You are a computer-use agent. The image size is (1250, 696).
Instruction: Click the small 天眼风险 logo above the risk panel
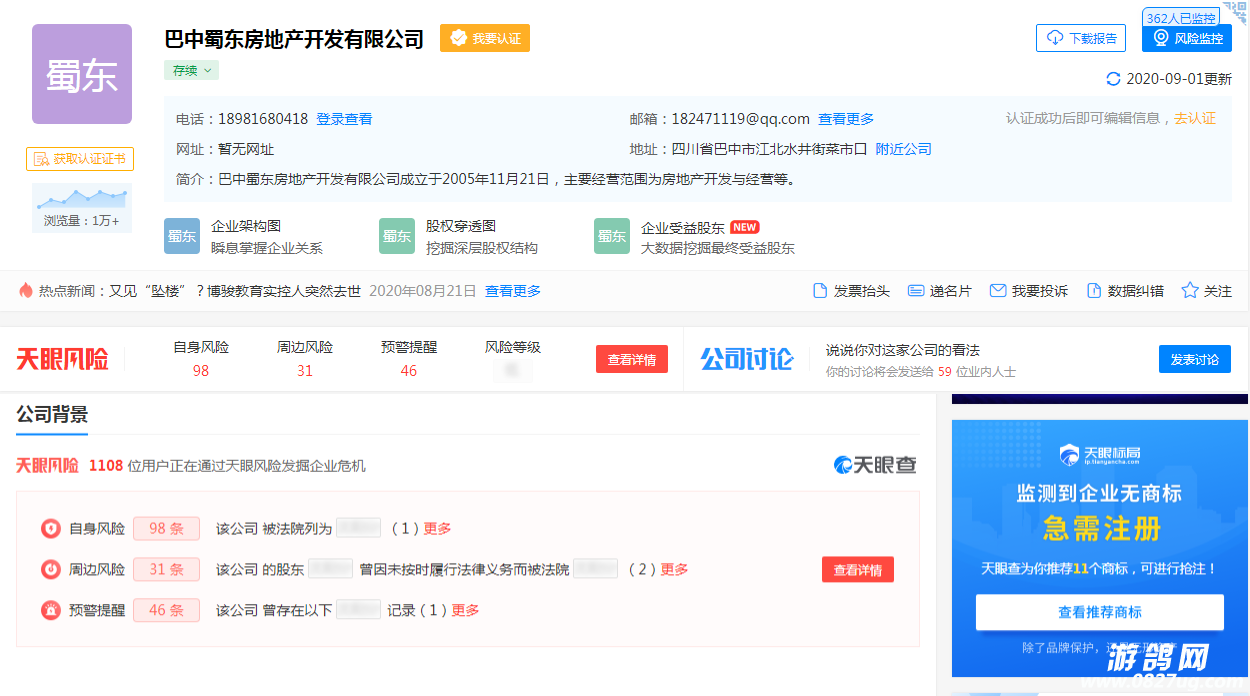coord(47,466)
